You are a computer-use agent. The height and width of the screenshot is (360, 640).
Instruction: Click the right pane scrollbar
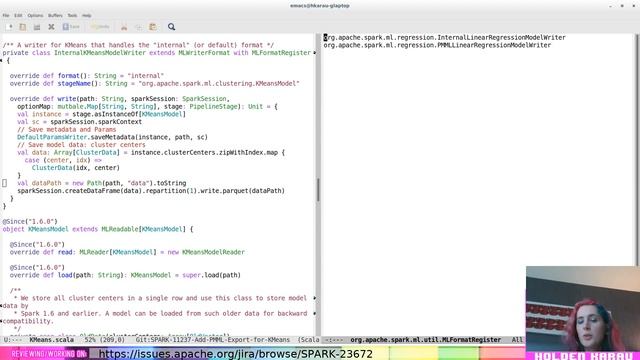[636, 149]
